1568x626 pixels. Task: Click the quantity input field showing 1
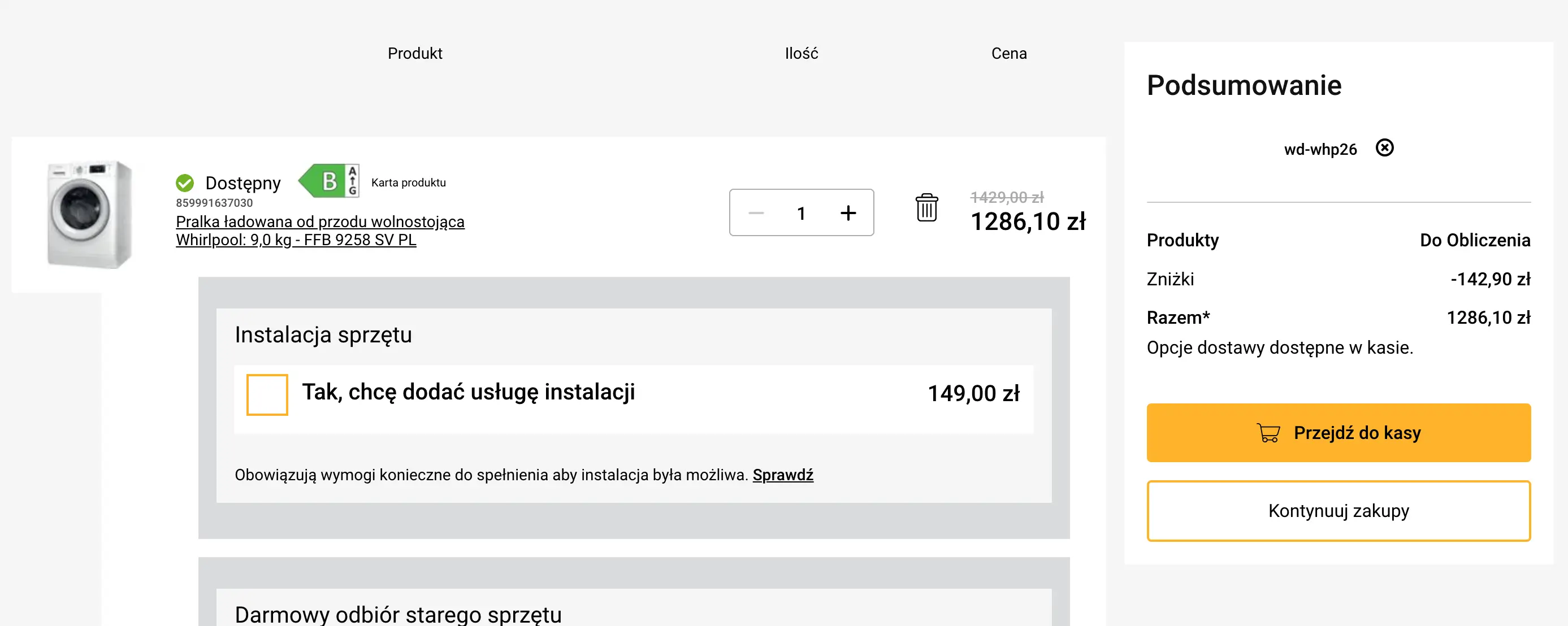click(x=801, y=213)
